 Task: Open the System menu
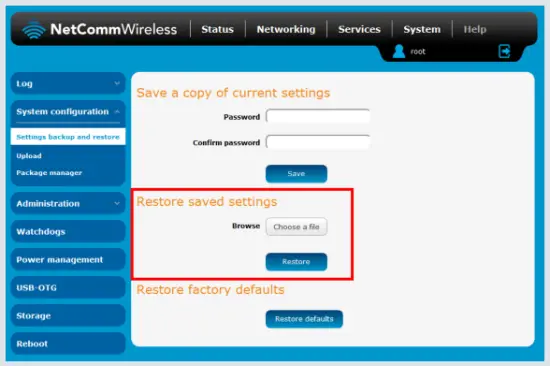point(422,29)
